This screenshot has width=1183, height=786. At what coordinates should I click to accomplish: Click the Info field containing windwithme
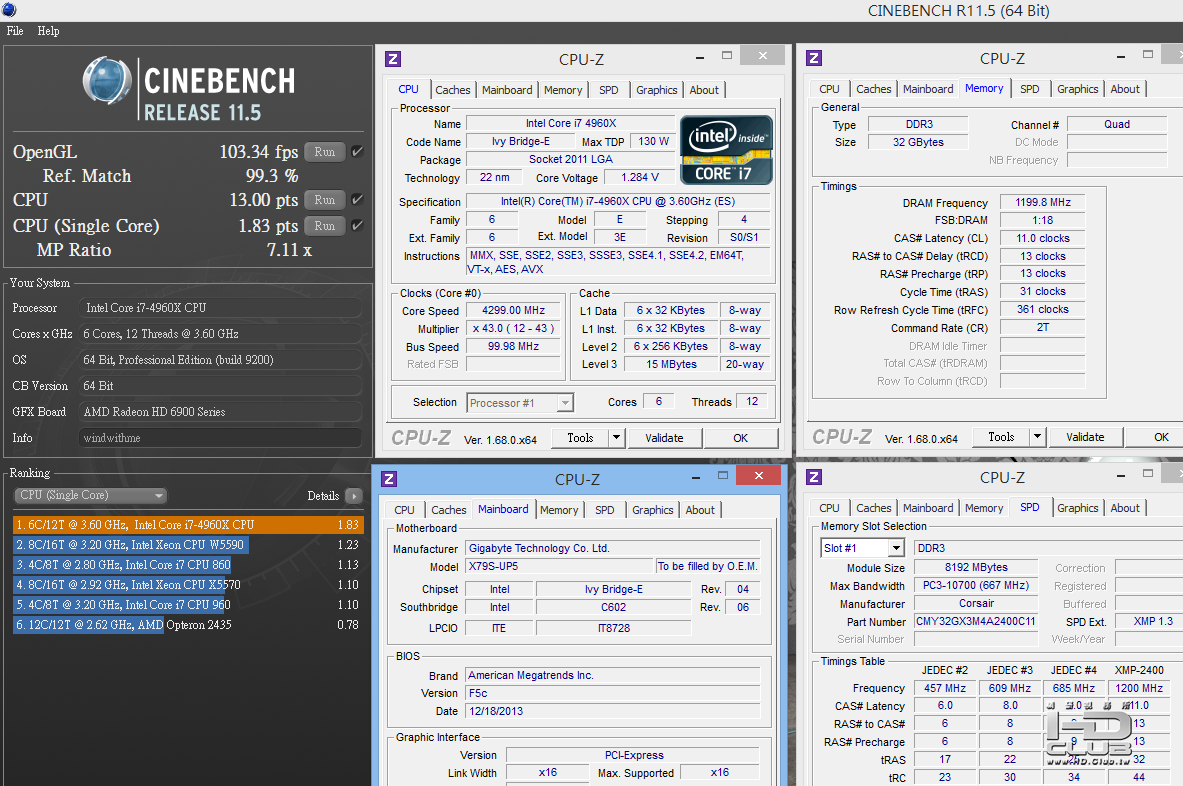coord(220,438)
